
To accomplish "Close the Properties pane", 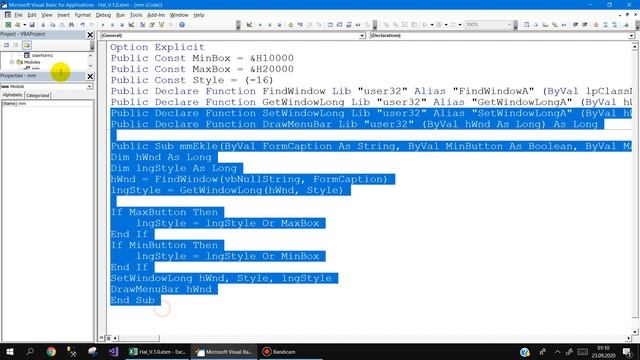I will coord(90,76).
